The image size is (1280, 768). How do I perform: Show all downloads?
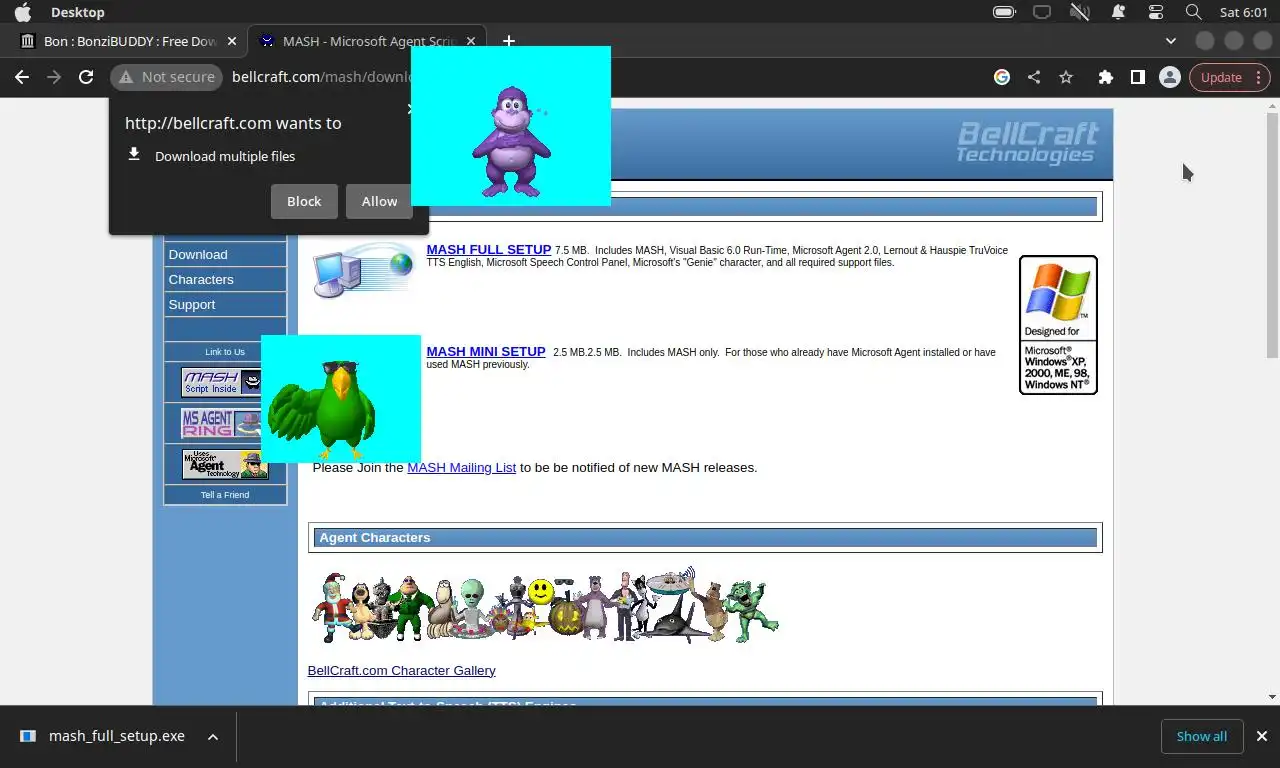click(x=1202, y=736)
